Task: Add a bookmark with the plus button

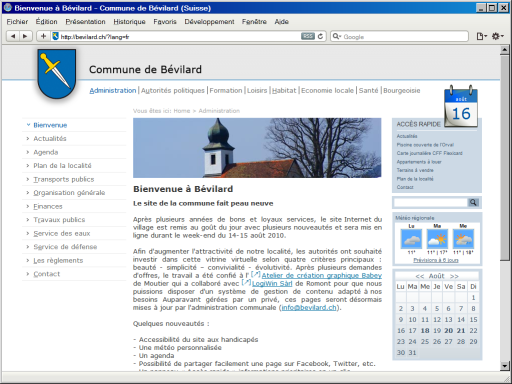Action: 43,36
